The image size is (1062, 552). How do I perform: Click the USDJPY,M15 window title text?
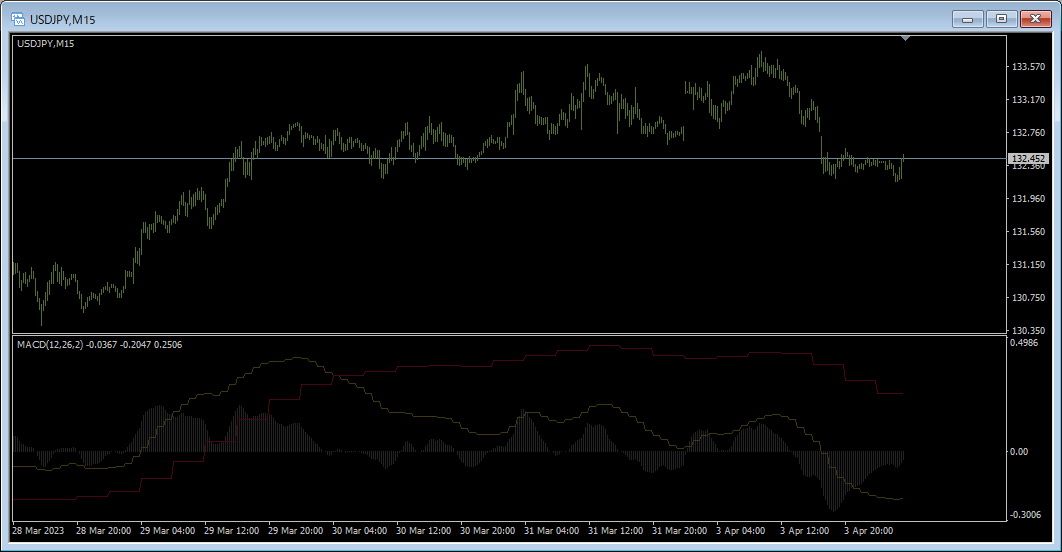point(62,20)
